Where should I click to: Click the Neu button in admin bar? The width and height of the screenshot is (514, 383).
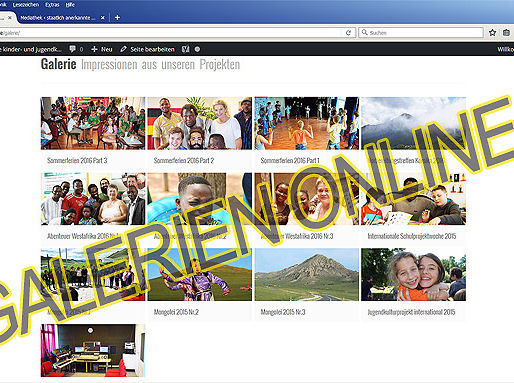102,49
